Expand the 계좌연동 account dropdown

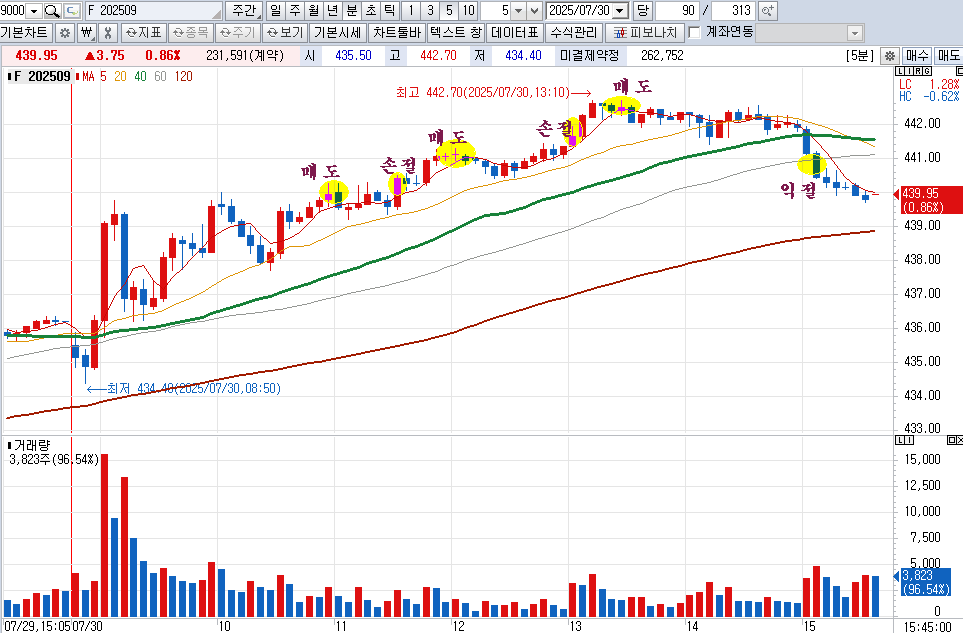pos(854,33)
